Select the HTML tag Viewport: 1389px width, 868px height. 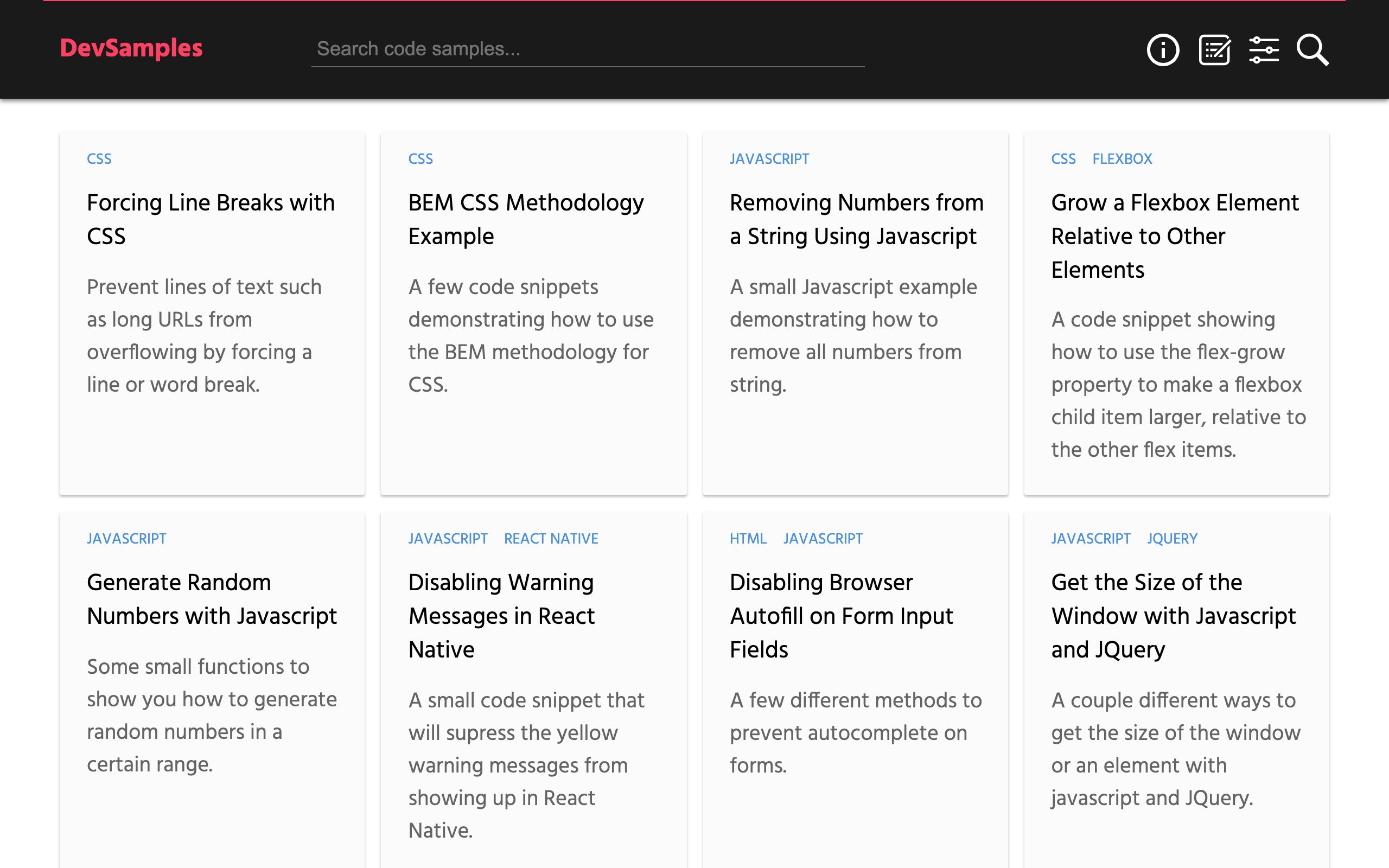pyautogui.click(x=748, y=539)
